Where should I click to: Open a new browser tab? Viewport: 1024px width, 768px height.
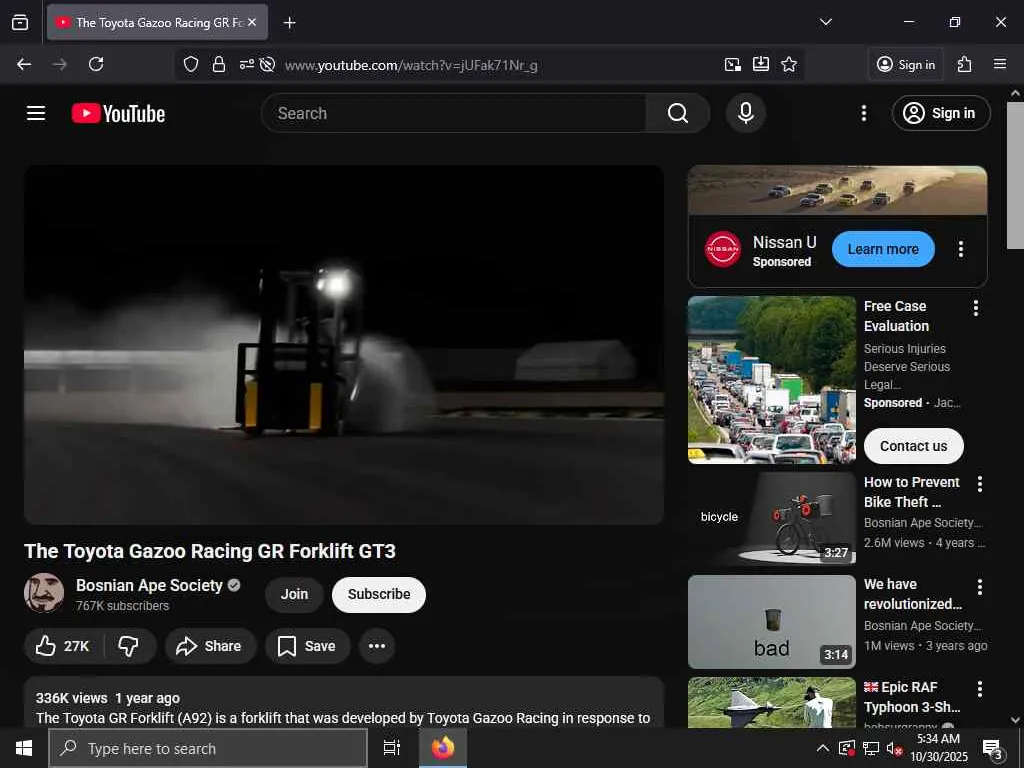coord(289,23)
